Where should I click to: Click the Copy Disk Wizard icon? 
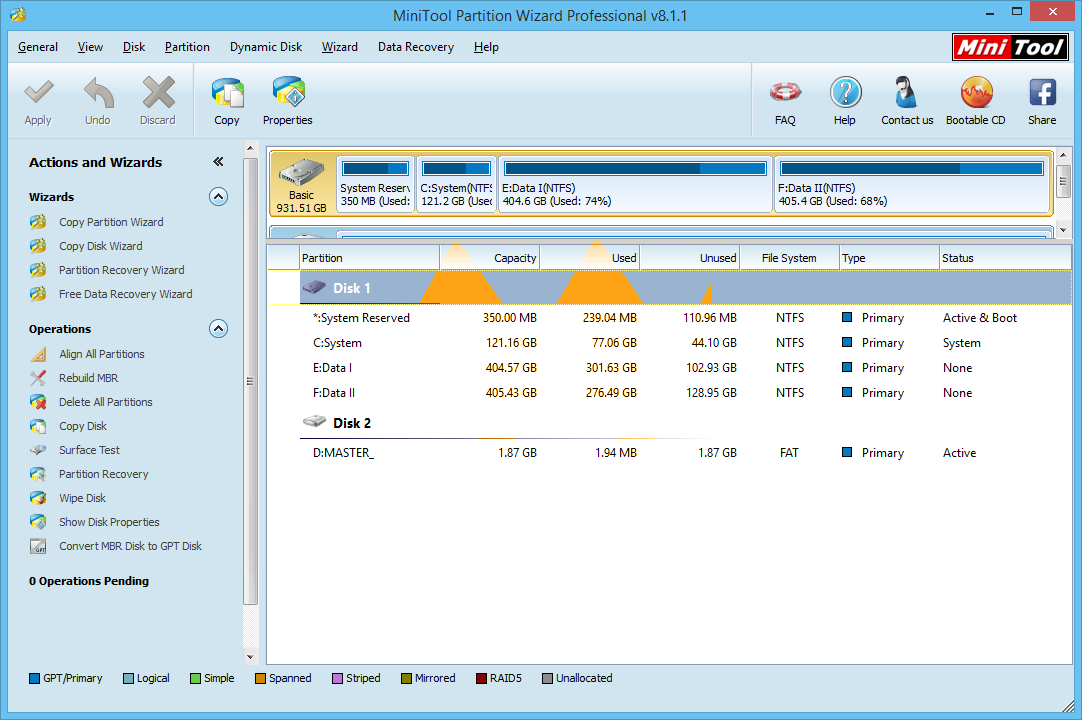pos(38,246)
